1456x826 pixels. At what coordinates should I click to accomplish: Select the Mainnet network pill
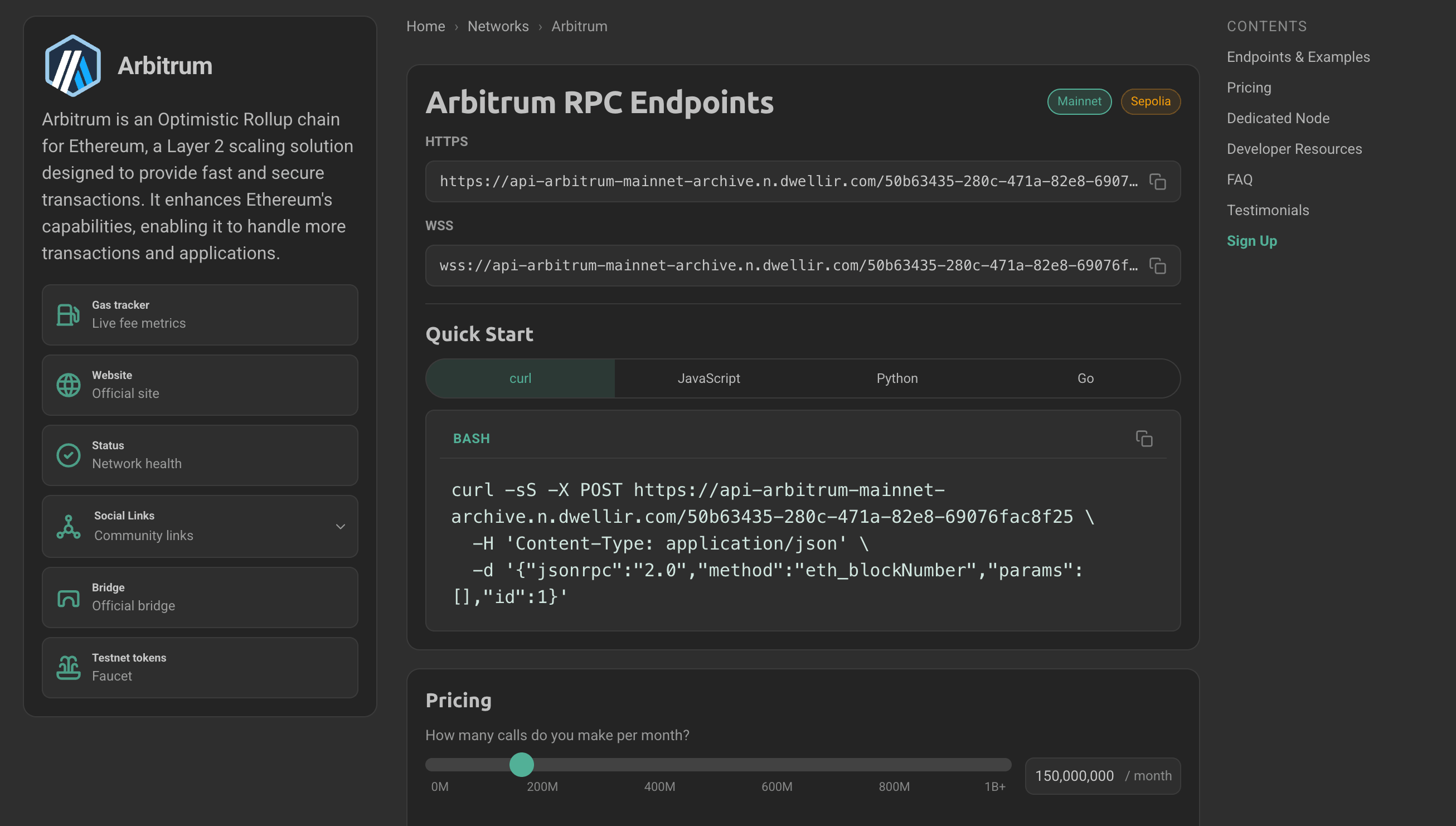tap(1079, 101)
